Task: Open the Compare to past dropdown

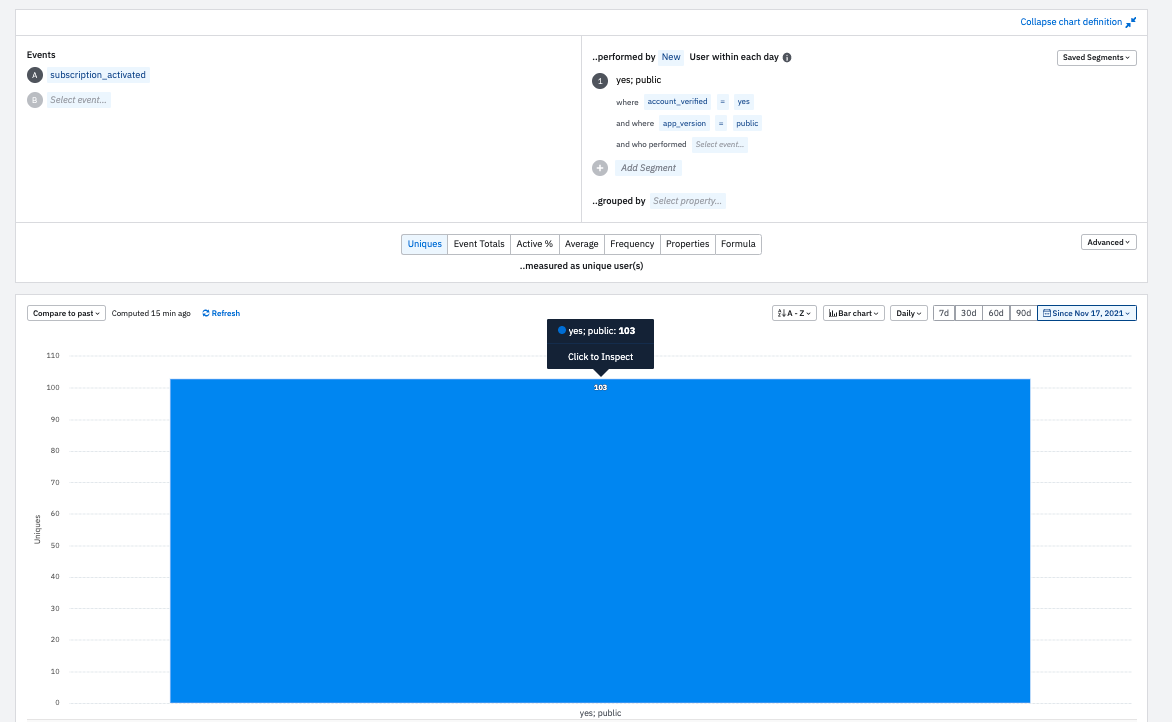Action: click(67, 313)
